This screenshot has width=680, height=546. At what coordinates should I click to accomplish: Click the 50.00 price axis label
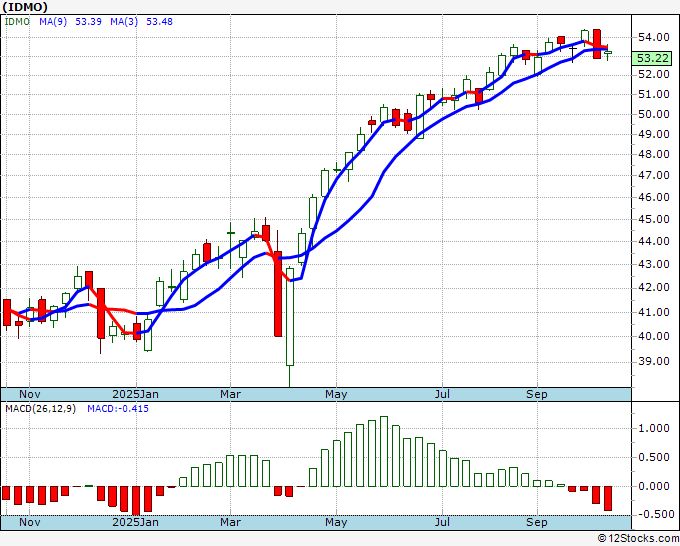click(654, 114)
